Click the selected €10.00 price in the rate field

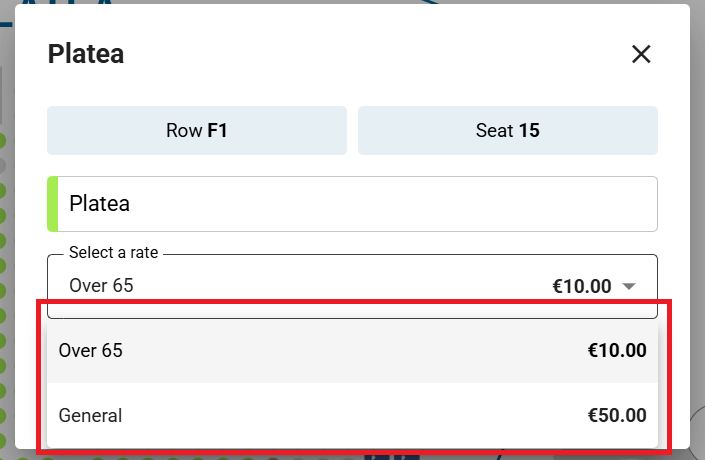pyautogui.click(x=582, y=286)
